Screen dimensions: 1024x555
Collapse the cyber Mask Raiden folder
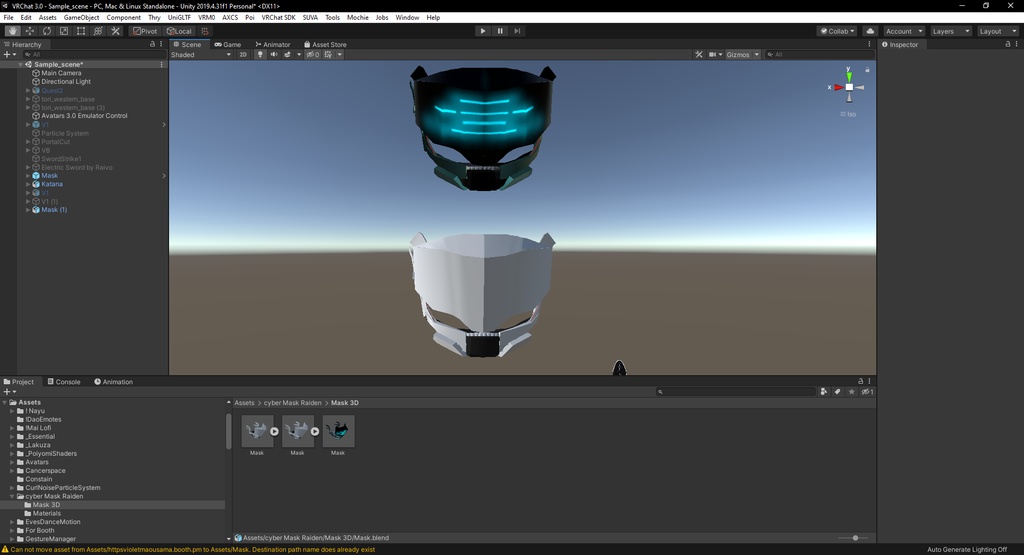point(12,496)
